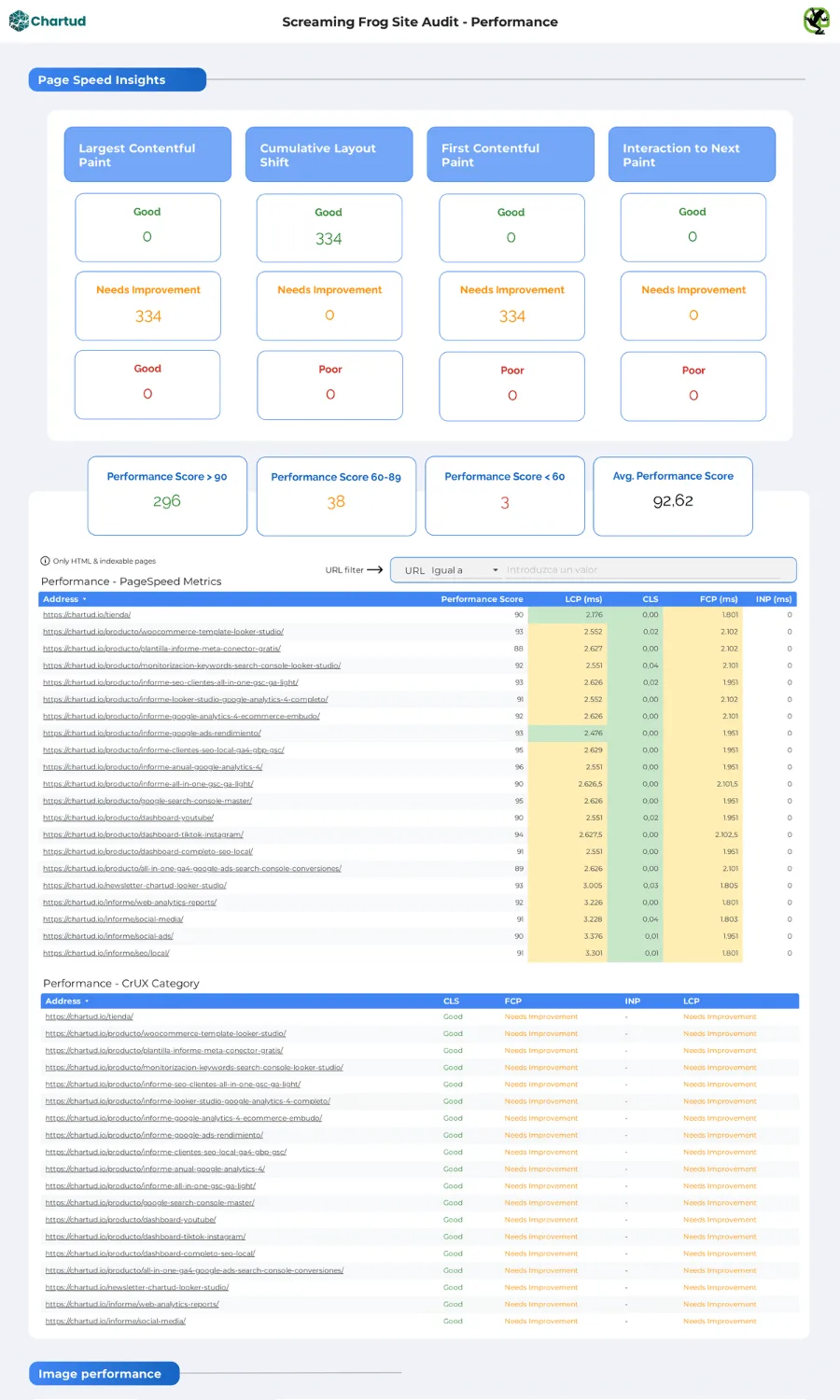Click the info icon beside "Only HTML & indexable pages"

pyautogui.click(x=45, y=561)
